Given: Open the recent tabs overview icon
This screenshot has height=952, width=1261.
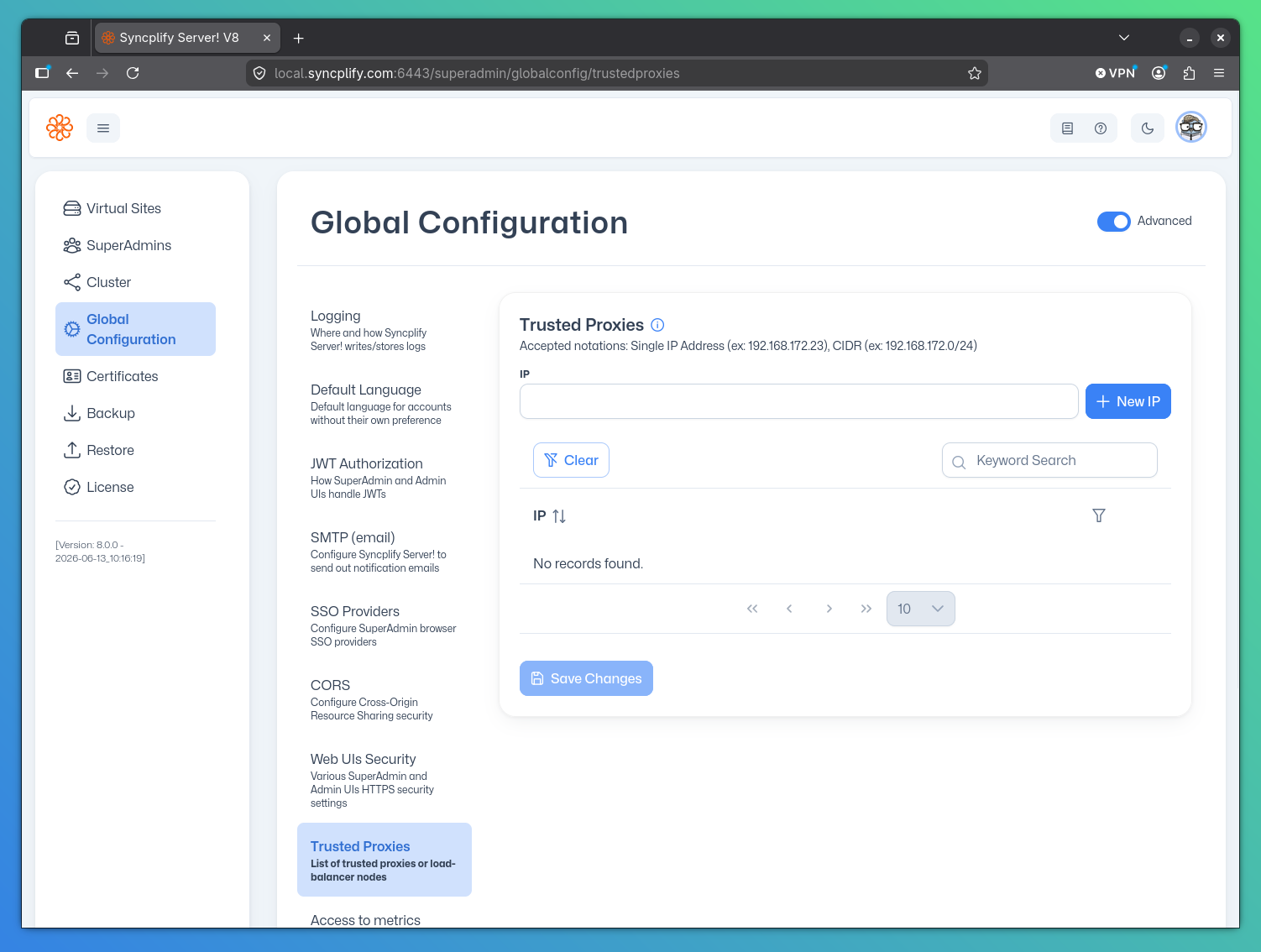Looking at the screenshot, I should (x=72, y=38).
